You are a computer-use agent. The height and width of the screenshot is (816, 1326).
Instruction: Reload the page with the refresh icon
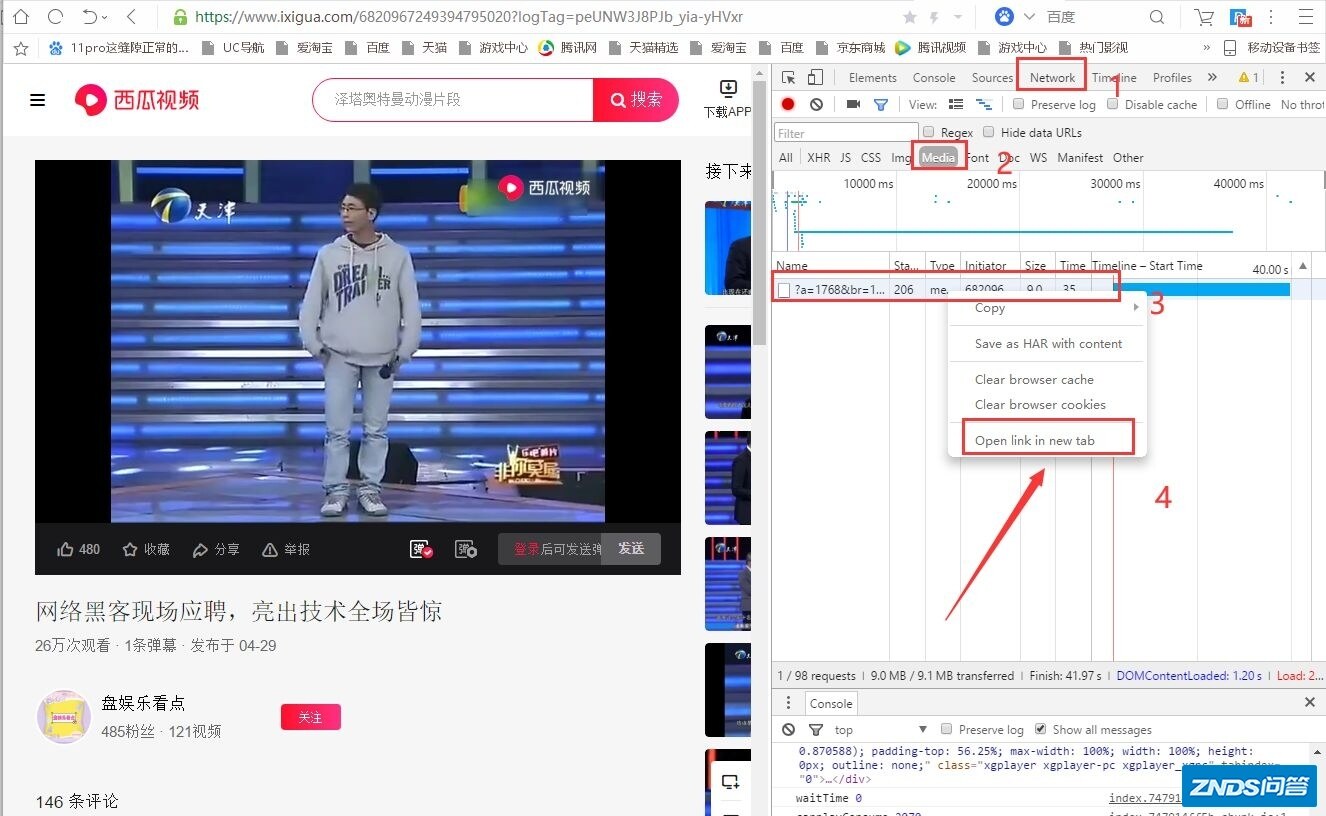point(56,17)
